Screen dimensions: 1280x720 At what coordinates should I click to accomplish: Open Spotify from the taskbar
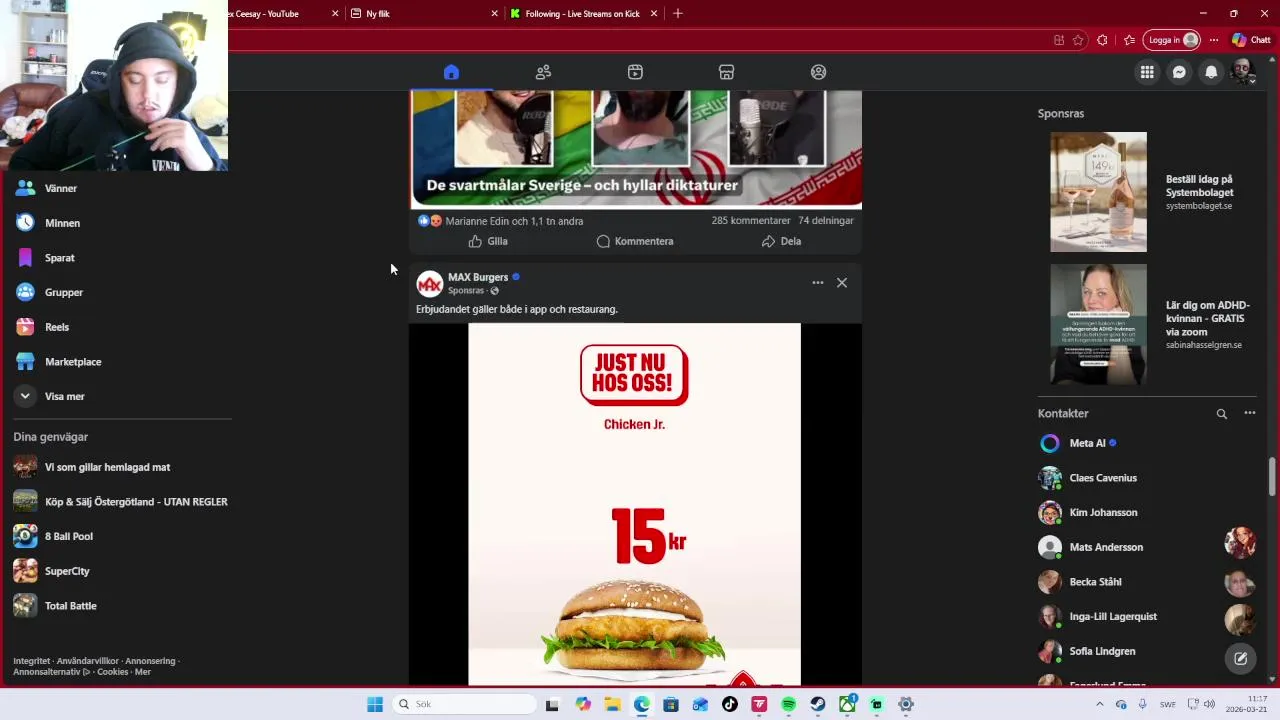788,705
